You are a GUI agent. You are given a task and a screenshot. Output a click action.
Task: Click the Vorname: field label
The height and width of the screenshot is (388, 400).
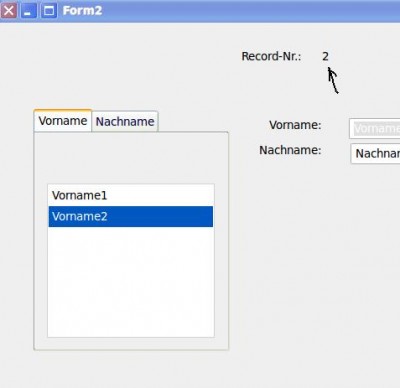click(295, 125)
